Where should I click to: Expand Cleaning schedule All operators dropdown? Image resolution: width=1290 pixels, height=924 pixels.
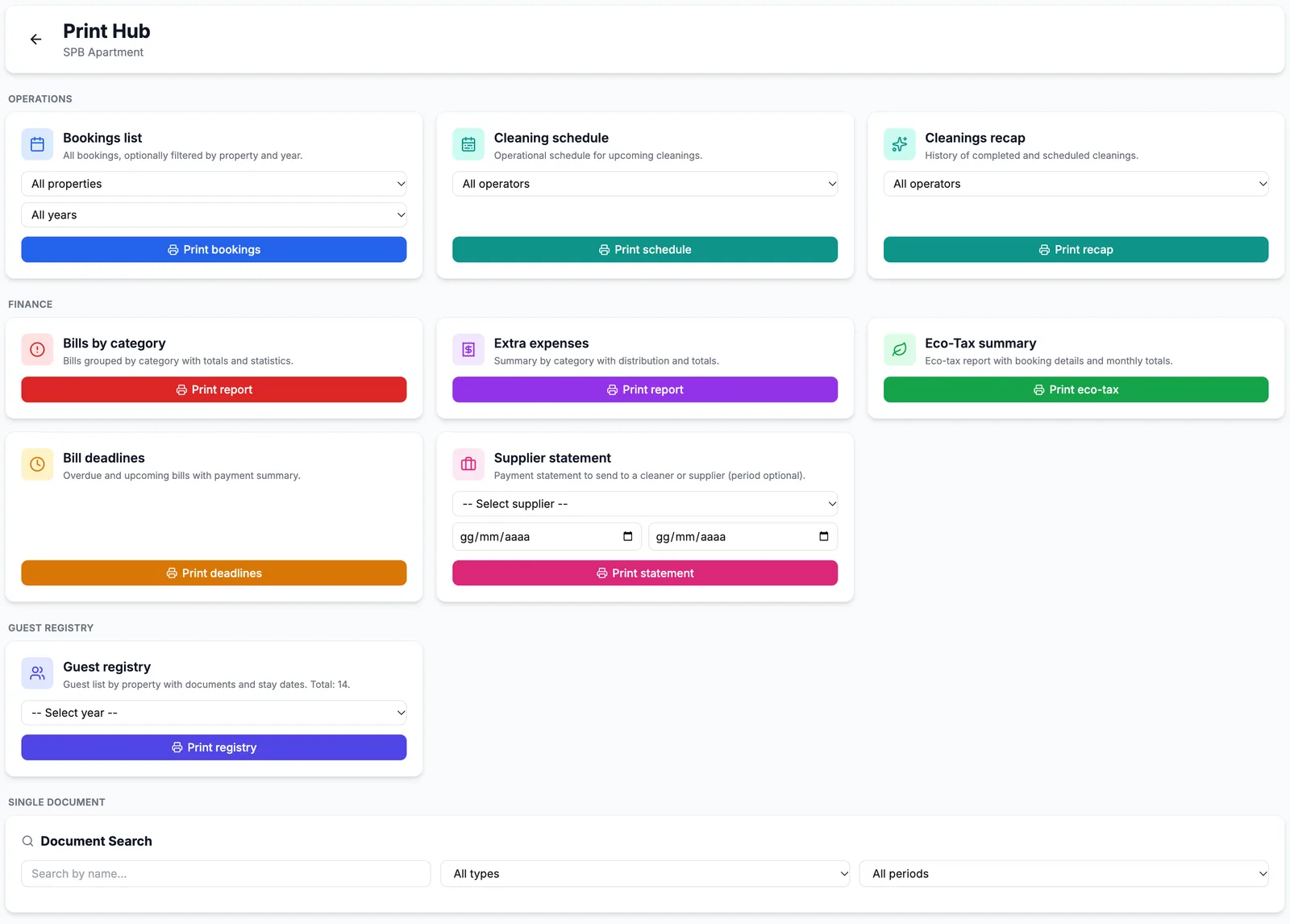(x=645, y=184)
